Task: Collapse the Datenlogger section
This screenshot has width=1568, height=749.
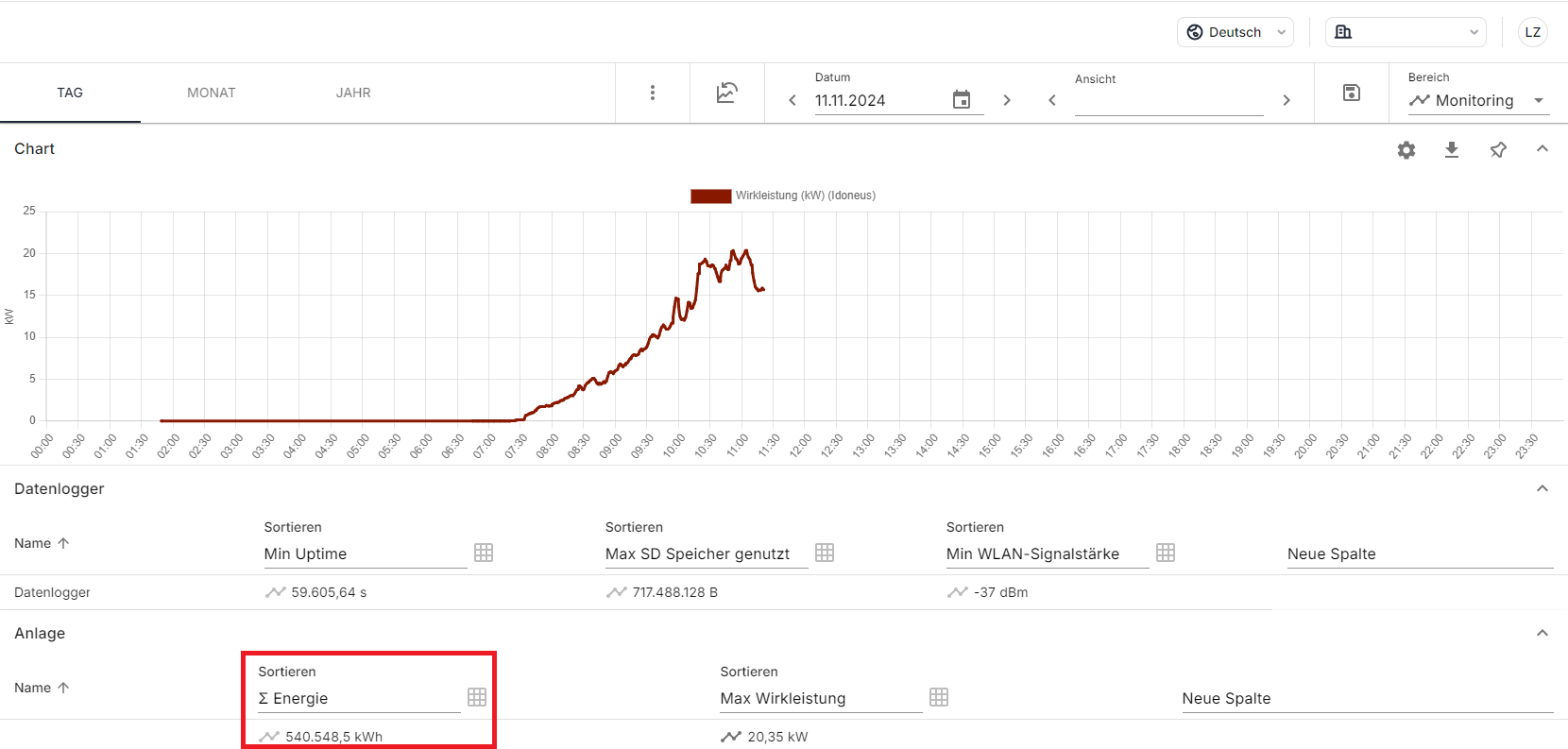Action: [x=1542, y=488]
